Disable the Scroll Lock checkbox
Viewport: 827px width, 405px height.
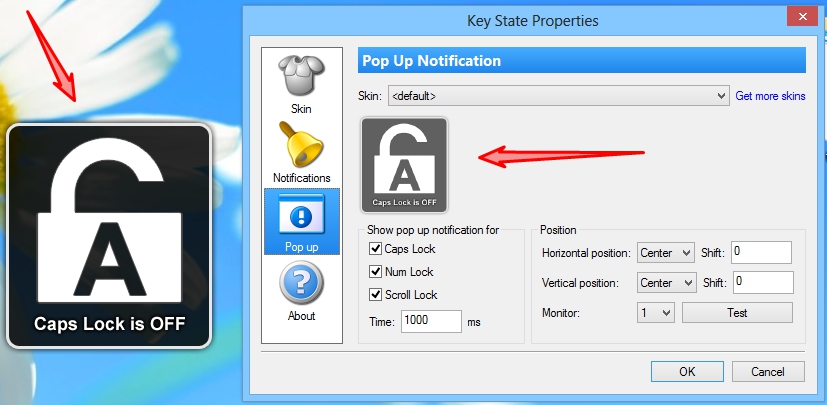coord(375,295)
